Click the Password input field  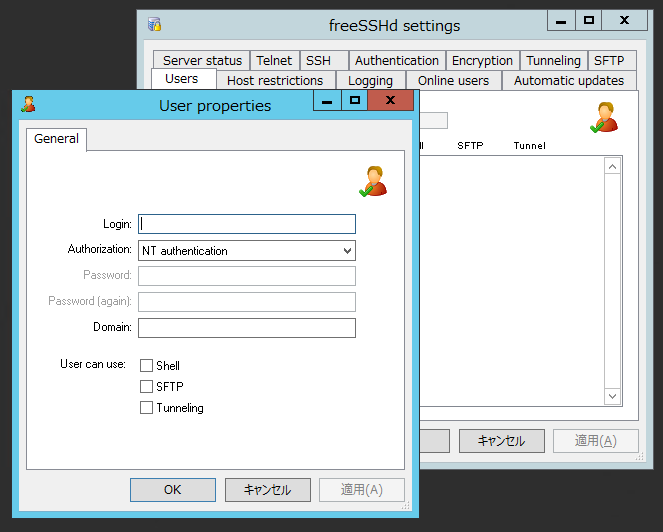click(x=247, y=276)
